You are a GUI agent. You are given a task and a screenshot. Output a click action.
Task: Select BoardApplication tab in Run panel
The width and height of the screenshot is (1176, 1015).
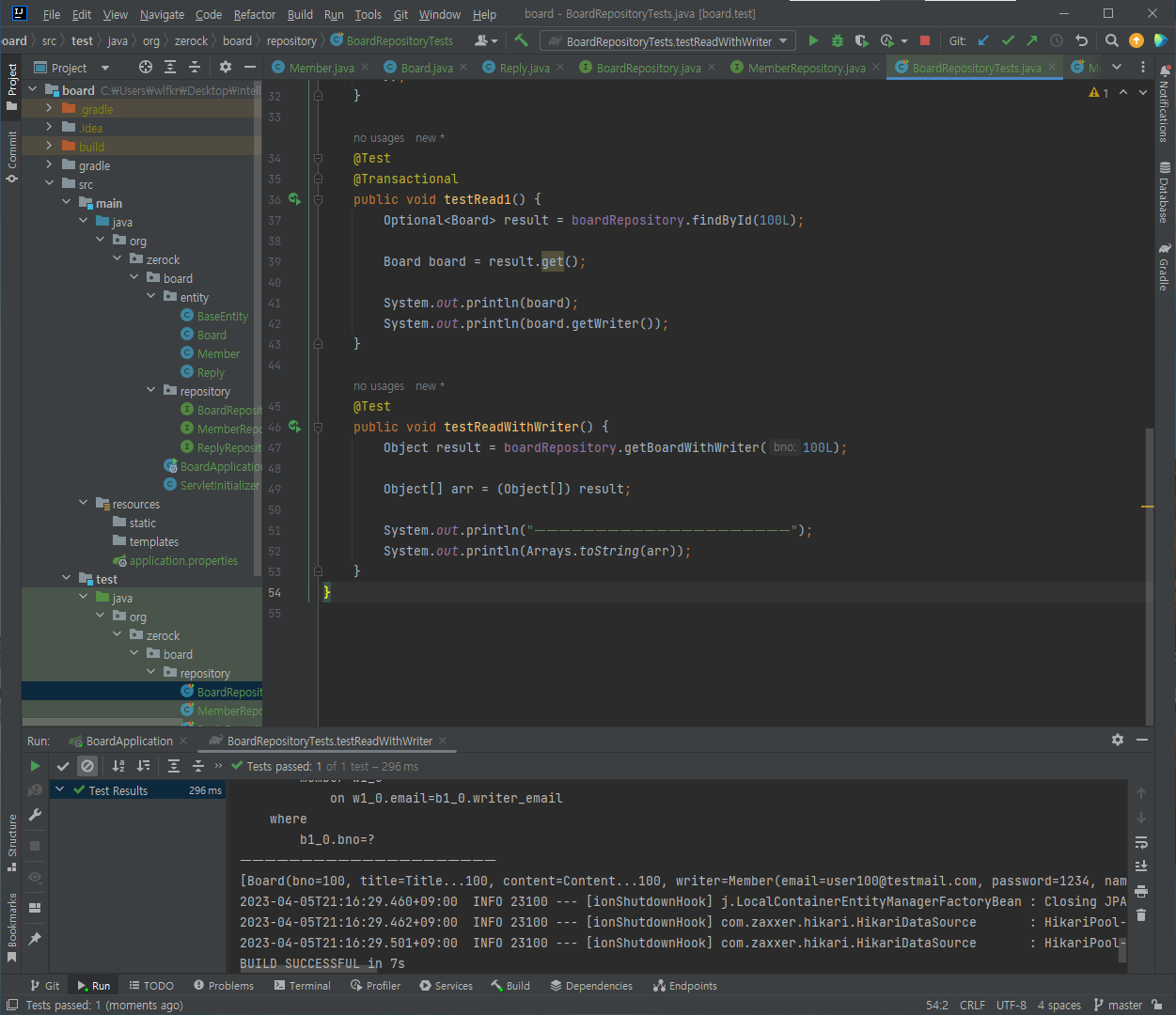[129, 741]
